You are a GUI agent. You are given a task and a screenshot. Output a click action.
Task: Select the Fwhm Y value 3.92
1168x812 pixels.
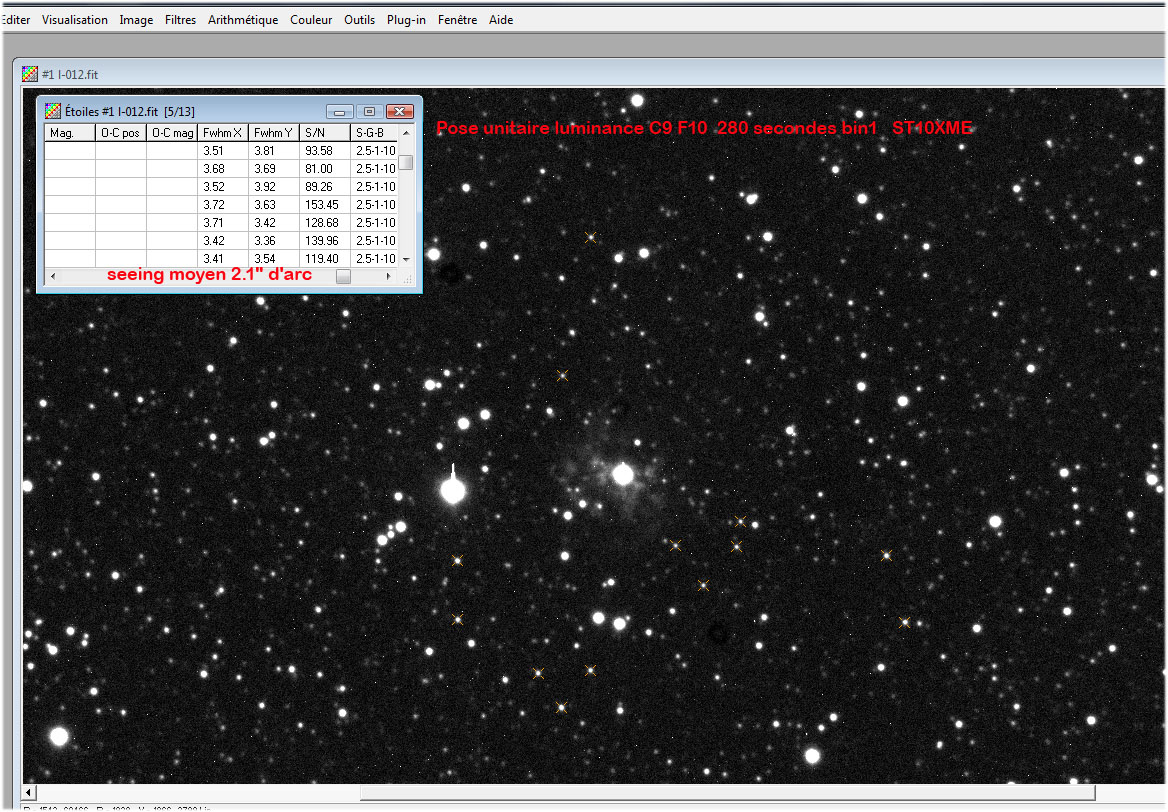click(264, 186)
